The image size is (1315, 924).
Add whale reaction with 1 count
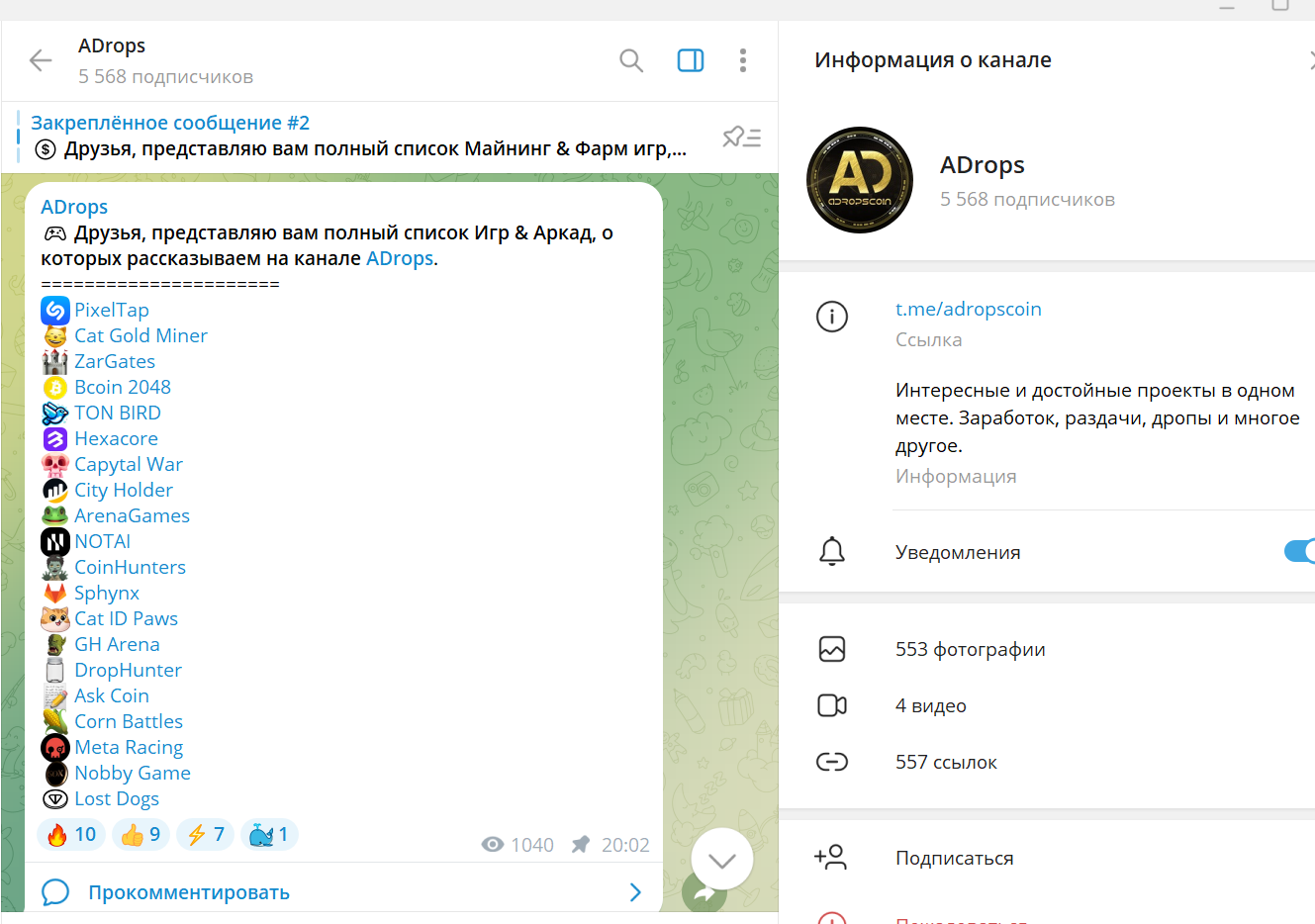269,834
